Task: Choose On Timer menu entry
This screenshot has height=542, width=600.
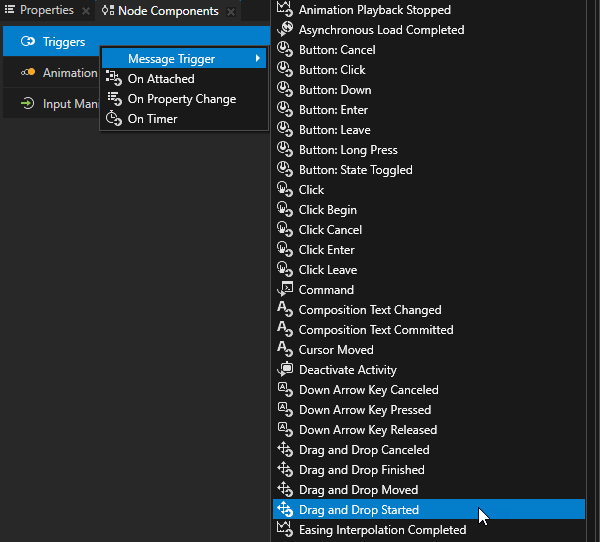Action: [184, 118]
